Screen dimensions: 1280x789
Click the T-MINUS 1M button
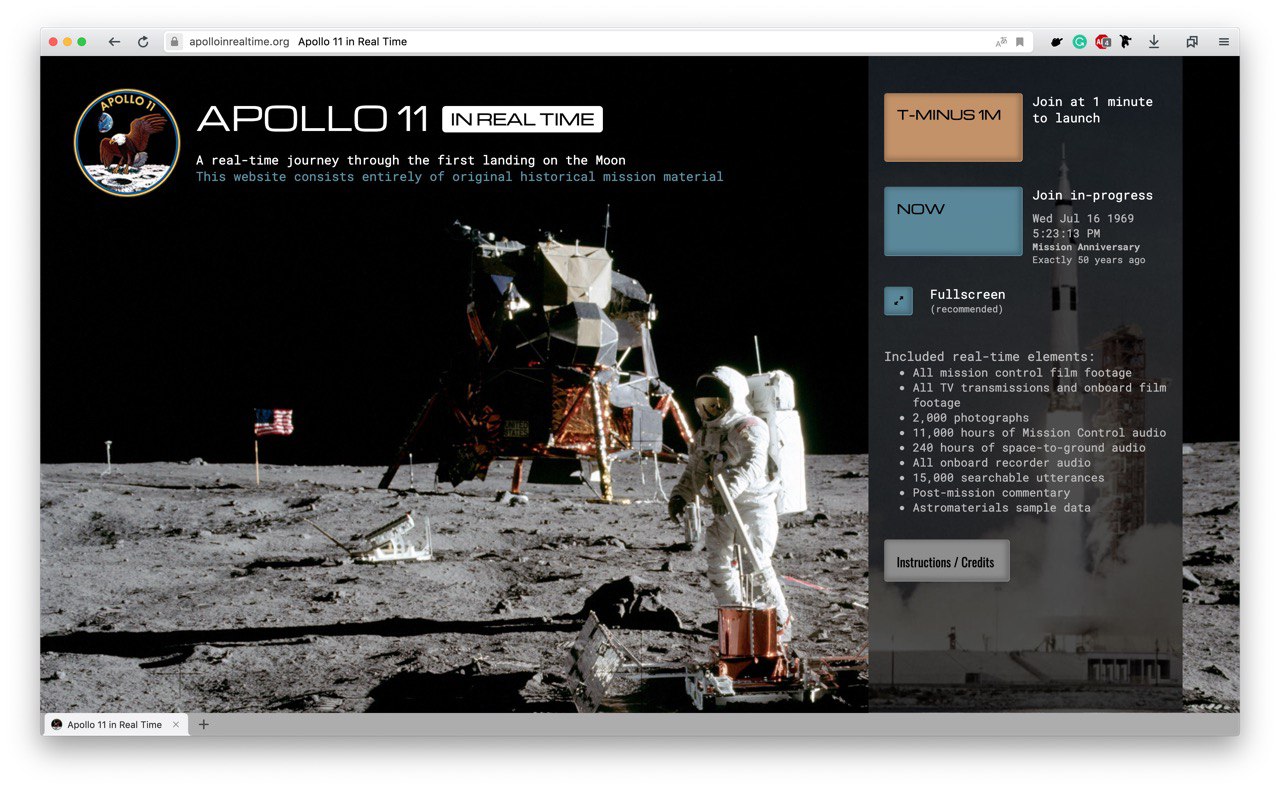click(x=953, y=127)
